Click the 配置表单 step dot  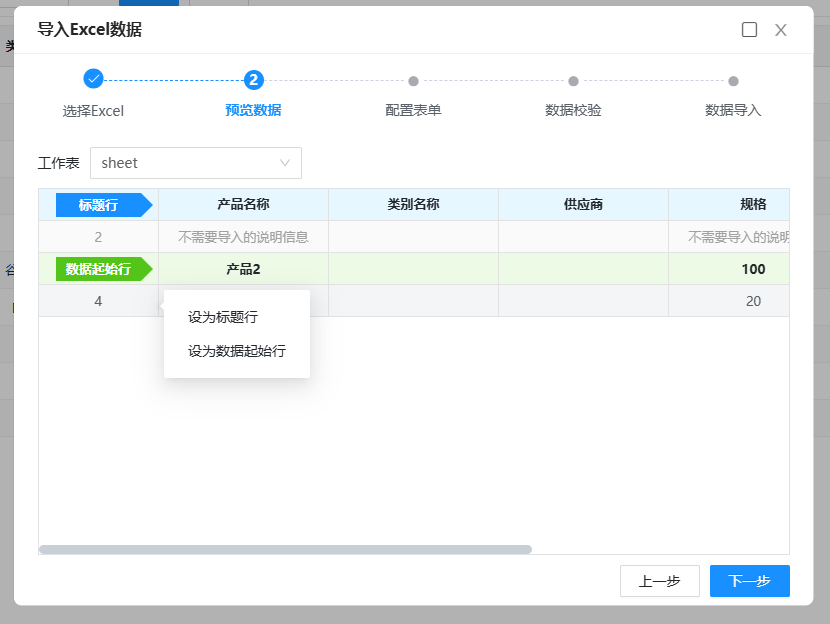pos(413,81)
